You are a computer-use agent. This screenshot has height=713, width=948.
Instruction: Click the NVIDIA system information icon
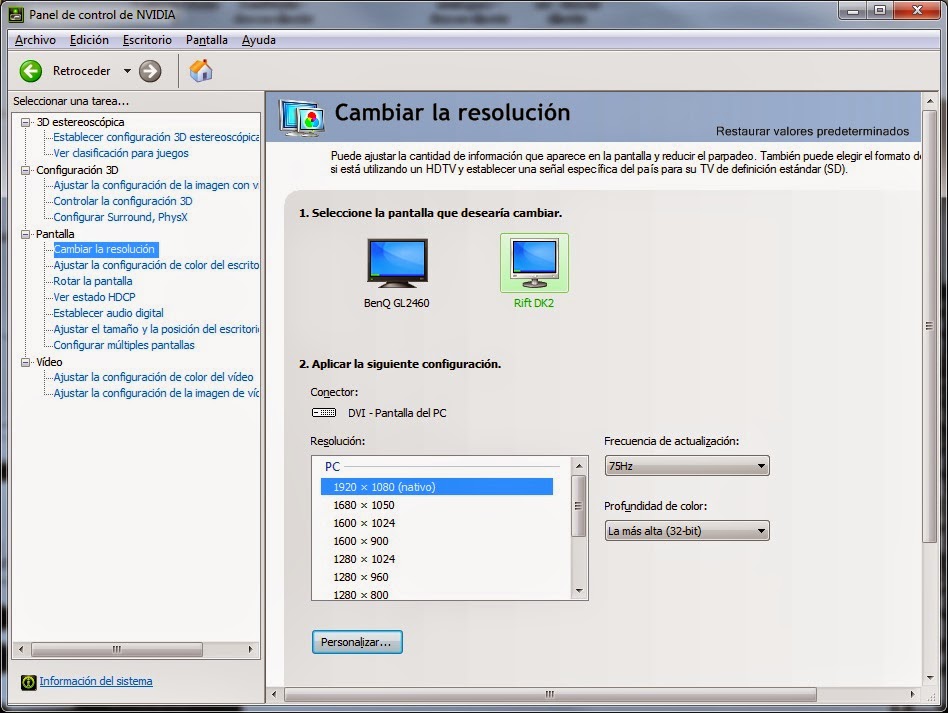pyautogui.click(x=28, y=682)
